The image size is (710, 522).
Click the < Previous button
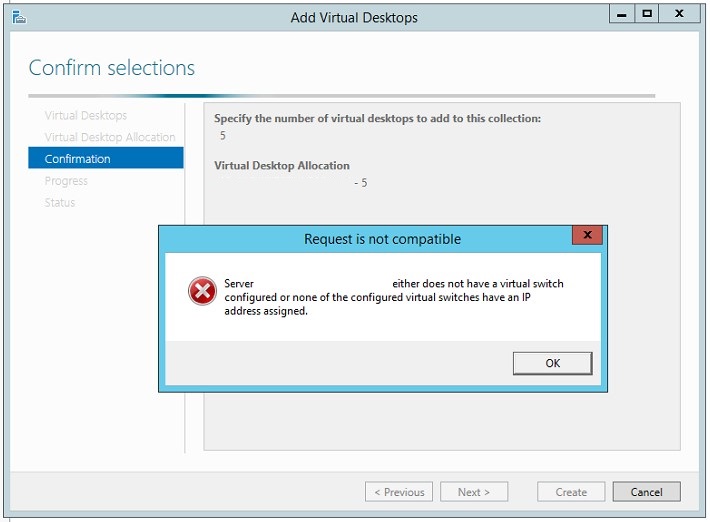tap(399, 492)
